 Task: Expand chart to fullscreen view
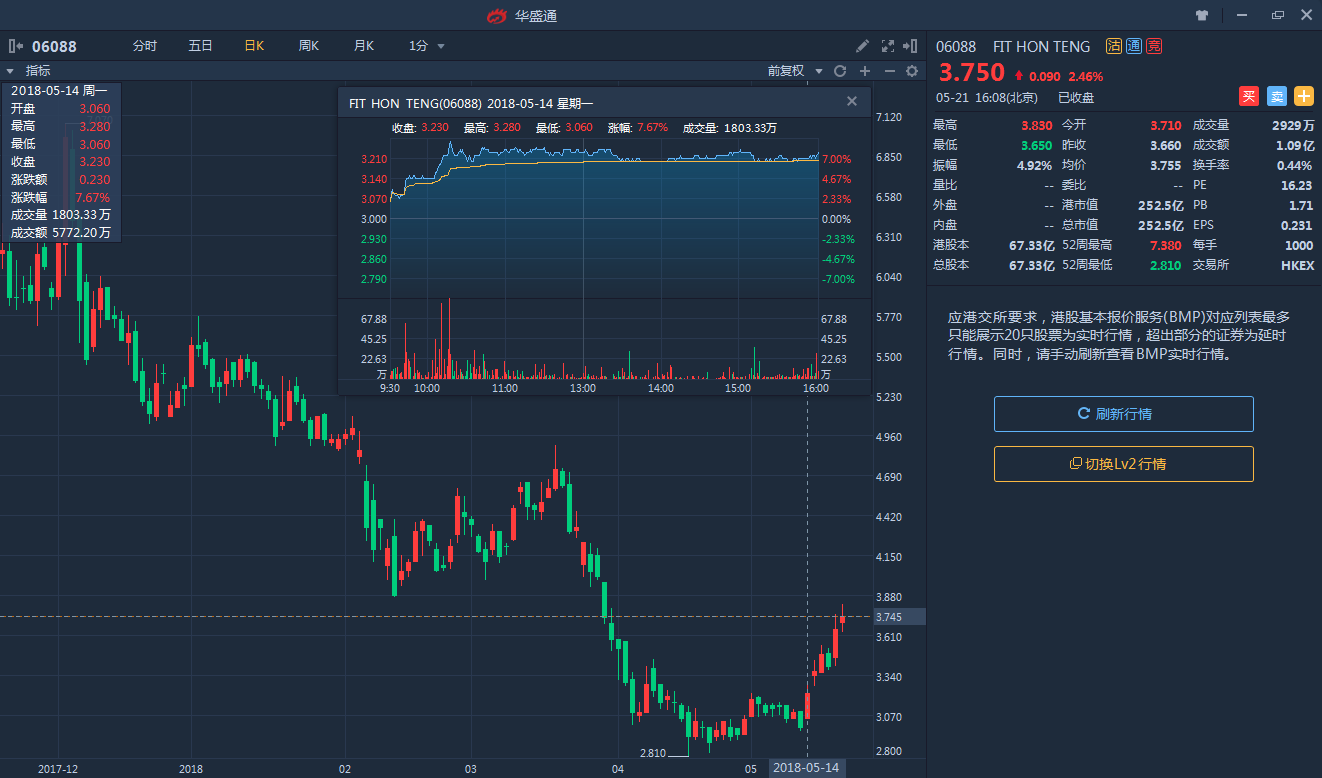887,46
